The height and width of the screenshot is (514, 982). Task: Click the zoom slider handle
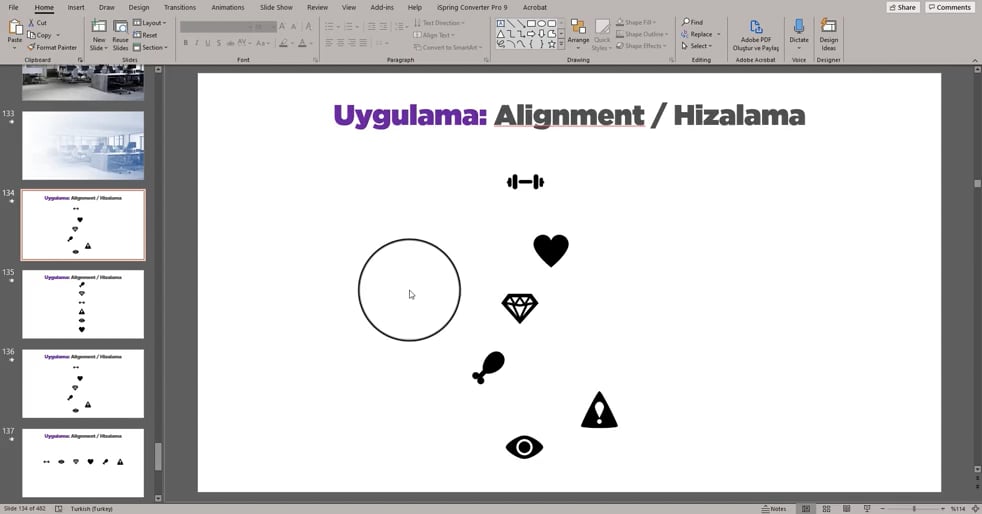click(914, 509)
